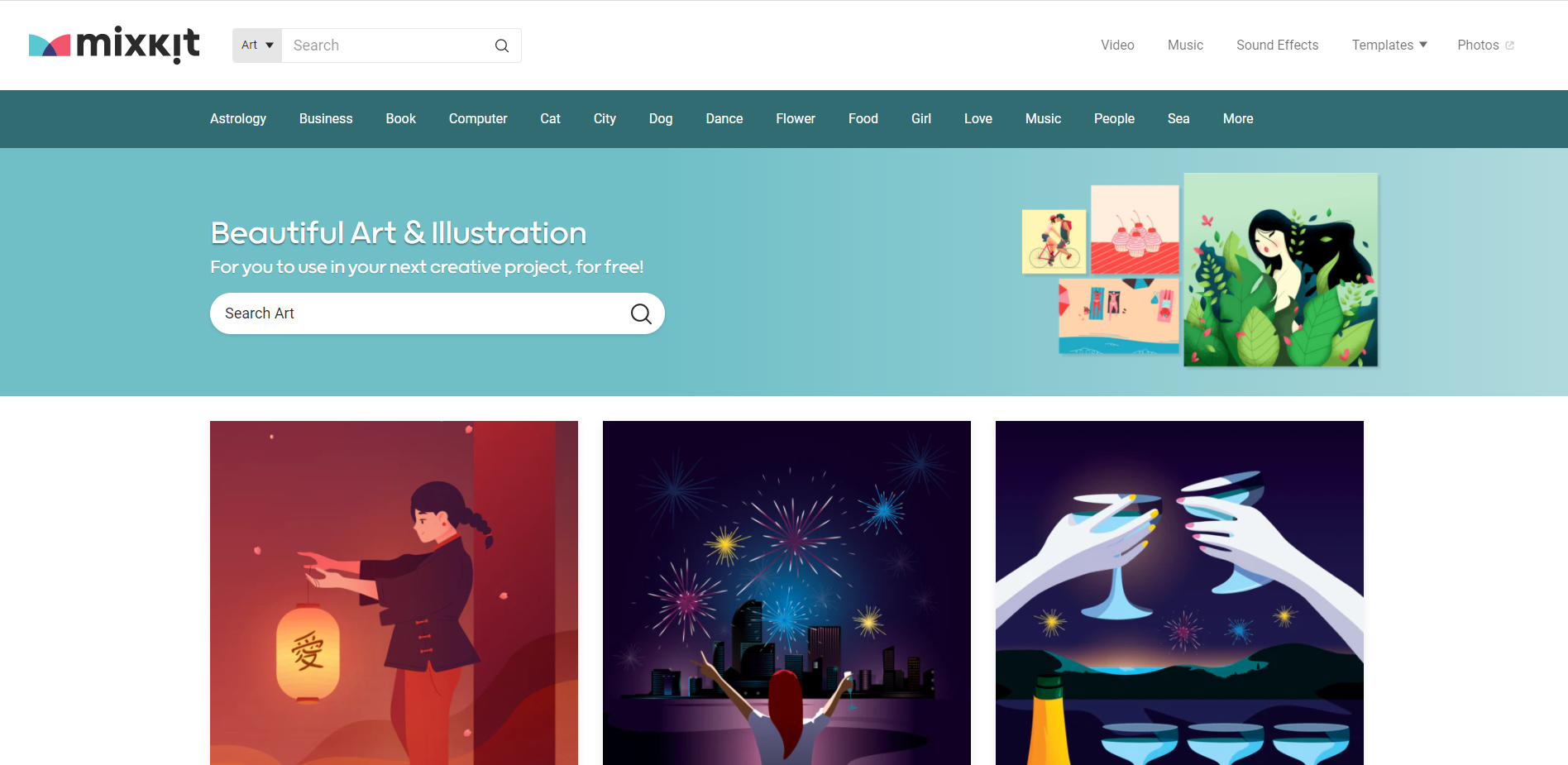Click the Mixkit logo
The width and height of the screenshot is (1568, 765).
click(114, 45)
